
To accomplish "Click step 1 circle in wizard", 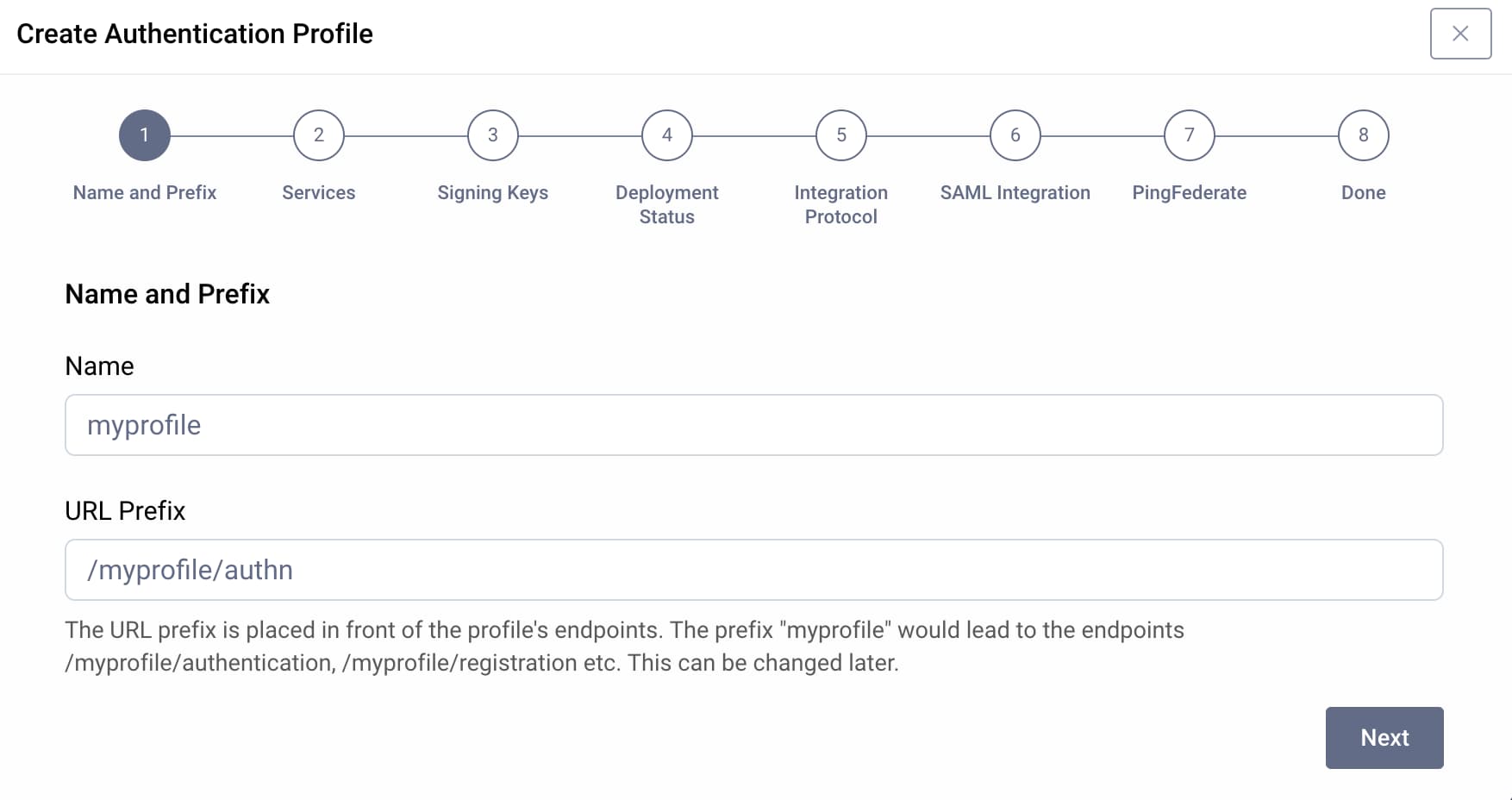I will (145, 135).
